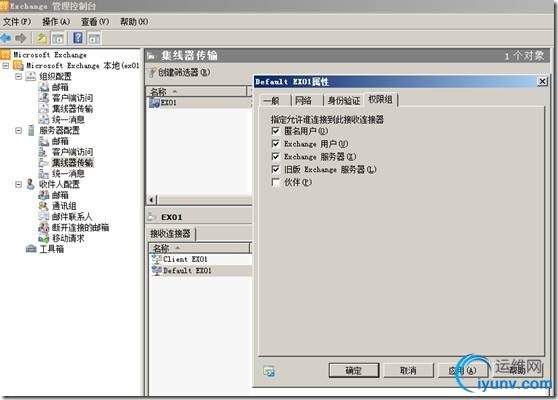
Task: Toggle the 匿名用户 checkbox
Action: point(275,131)
